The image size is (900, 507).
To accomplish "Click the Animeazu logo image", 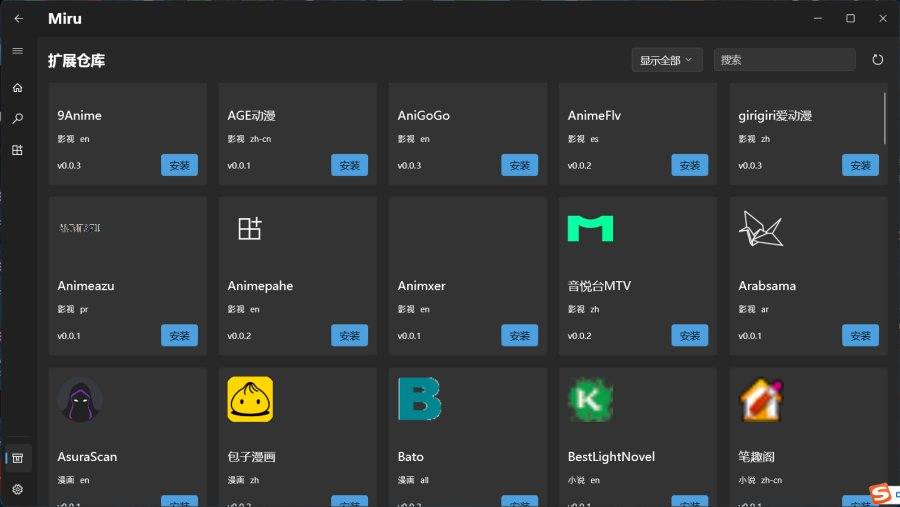I will coord(80,228).
